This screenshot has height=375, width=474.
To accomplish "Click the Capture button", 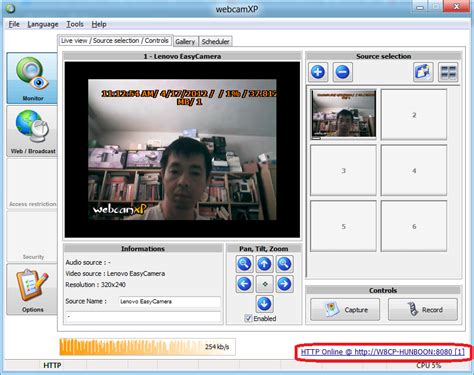I will (x=345, y=310).
